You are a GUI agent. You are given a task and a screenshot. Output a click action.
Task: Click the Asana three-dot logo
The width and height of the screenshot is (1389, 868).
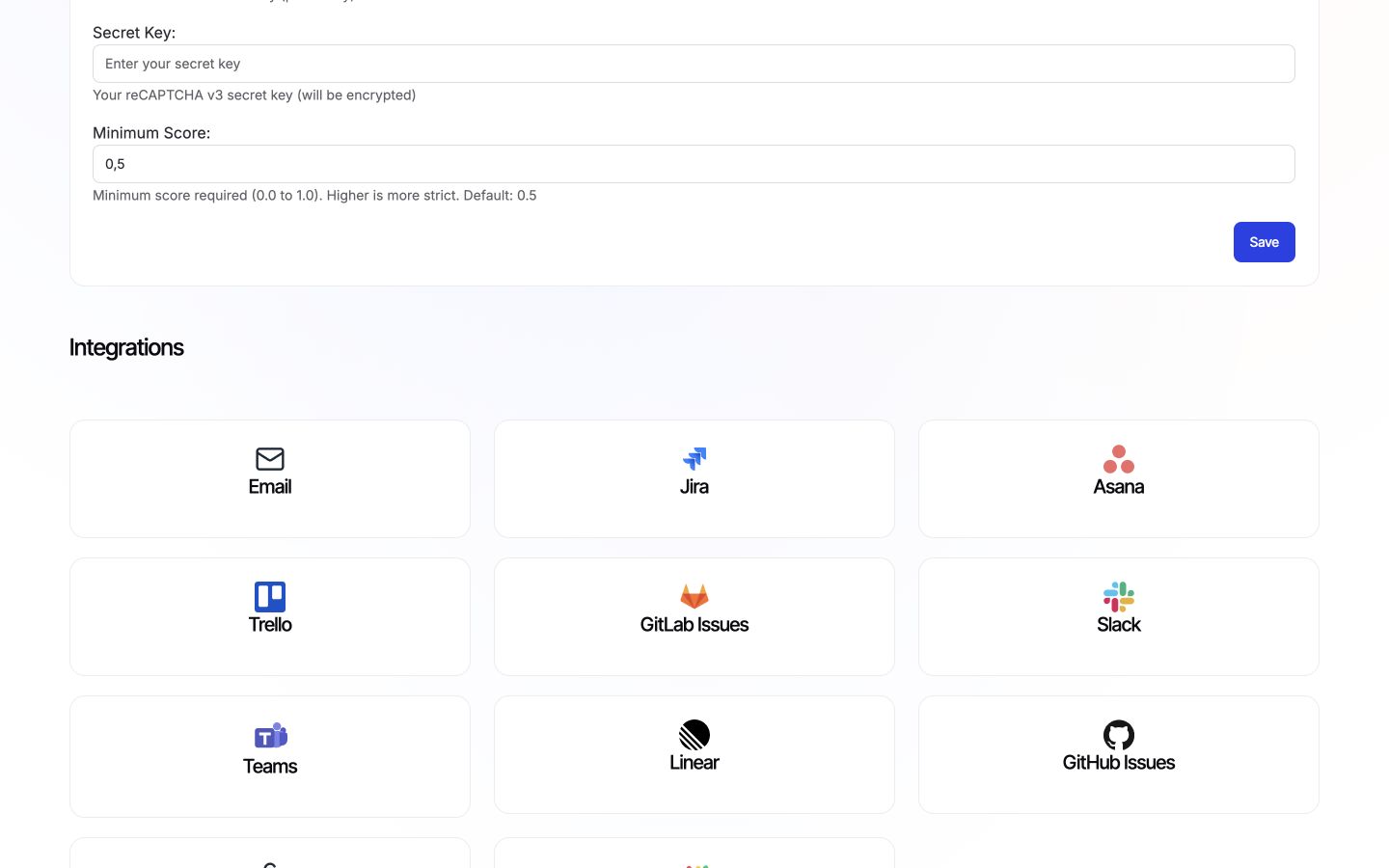[x=1119, y=459]
